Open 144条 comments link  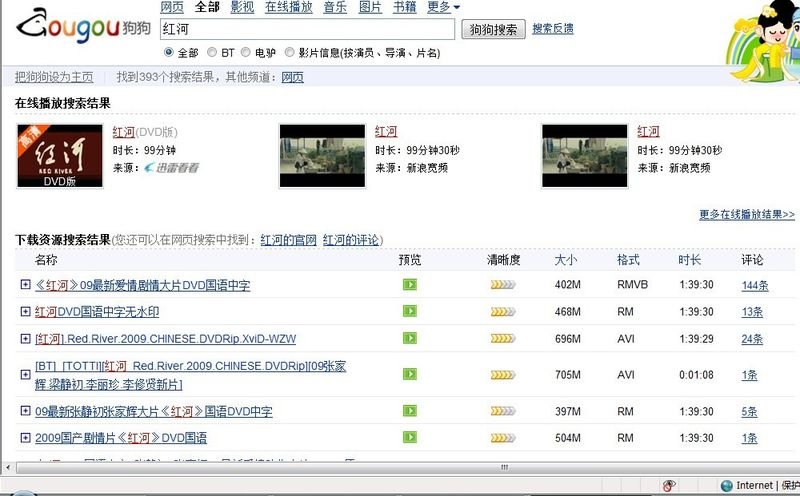click(755, 285)
